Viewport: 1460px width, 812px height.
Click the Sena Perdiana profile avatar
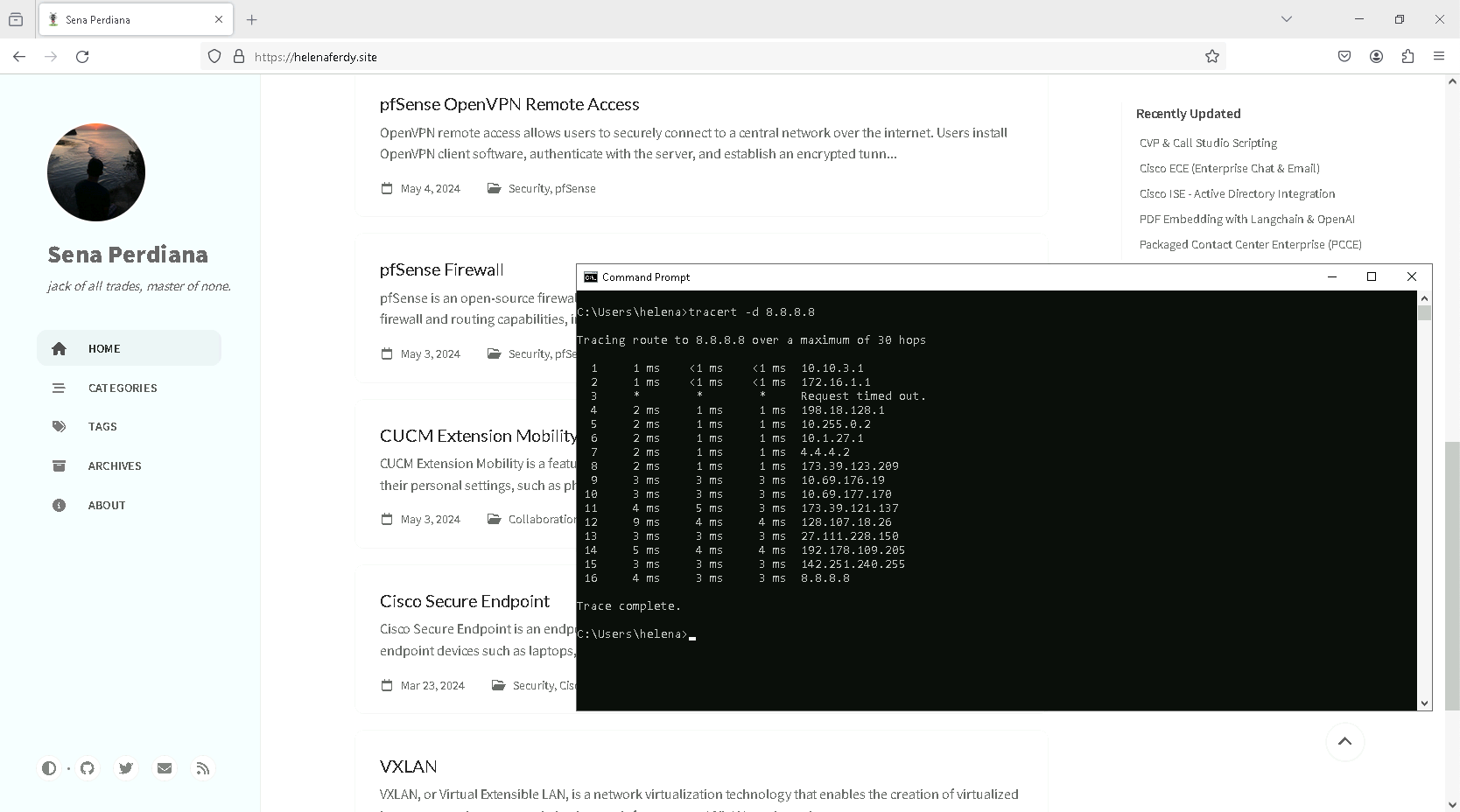[96, 172]
